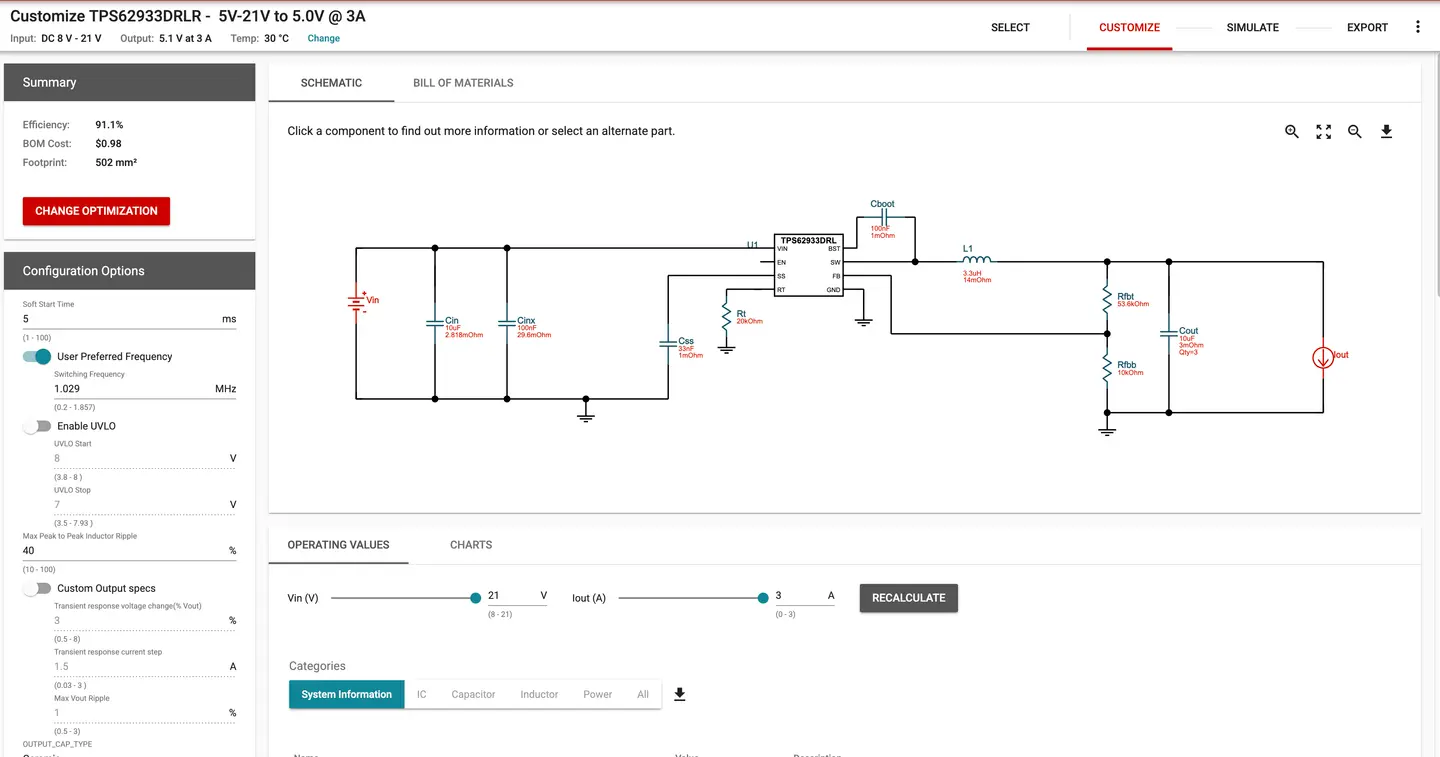
Task: Select the Cout output capacitor symbol
Action: click(x=1168, y=334)
